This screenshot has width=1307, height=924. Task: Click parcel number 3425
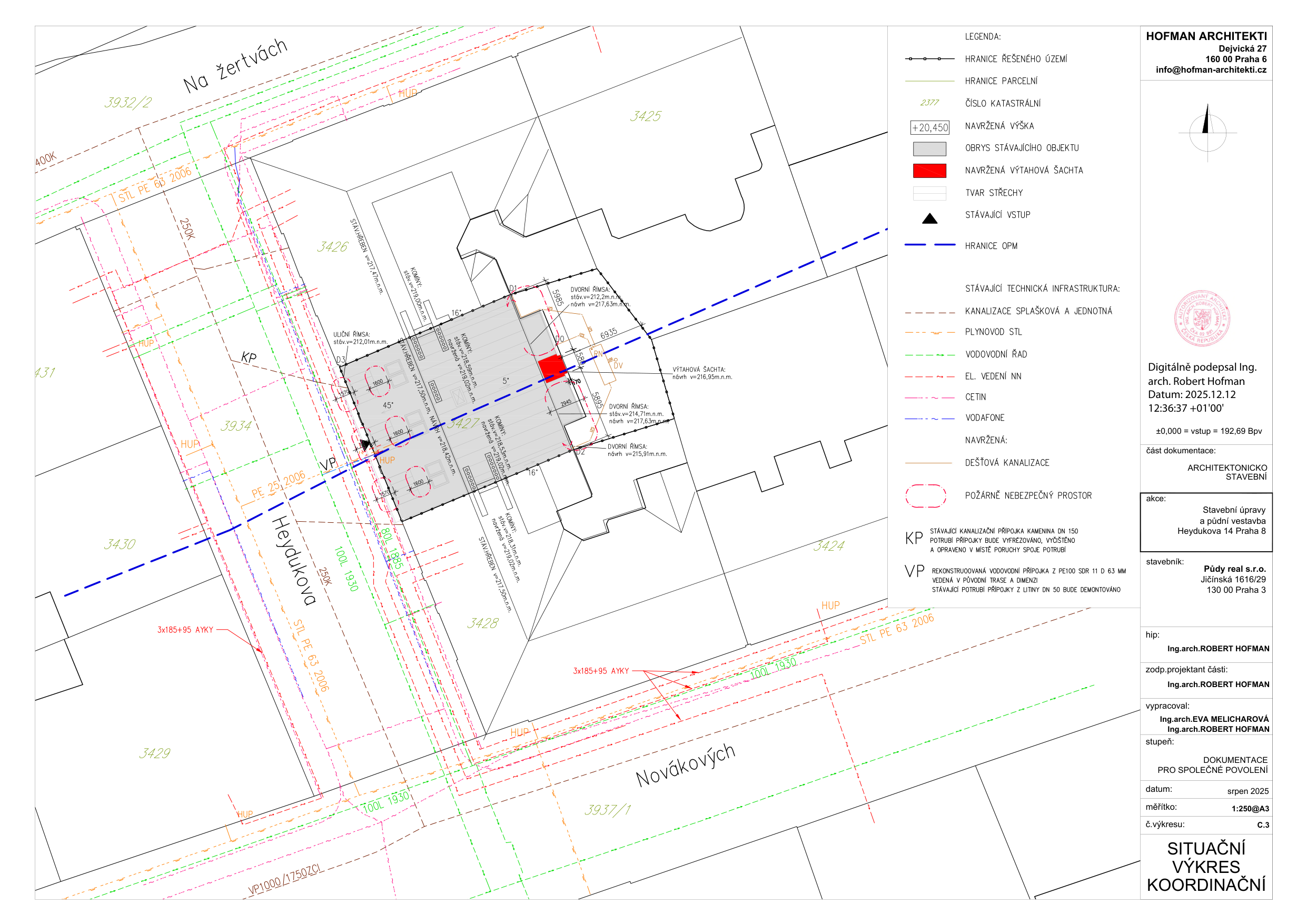[x=646, y=116]
